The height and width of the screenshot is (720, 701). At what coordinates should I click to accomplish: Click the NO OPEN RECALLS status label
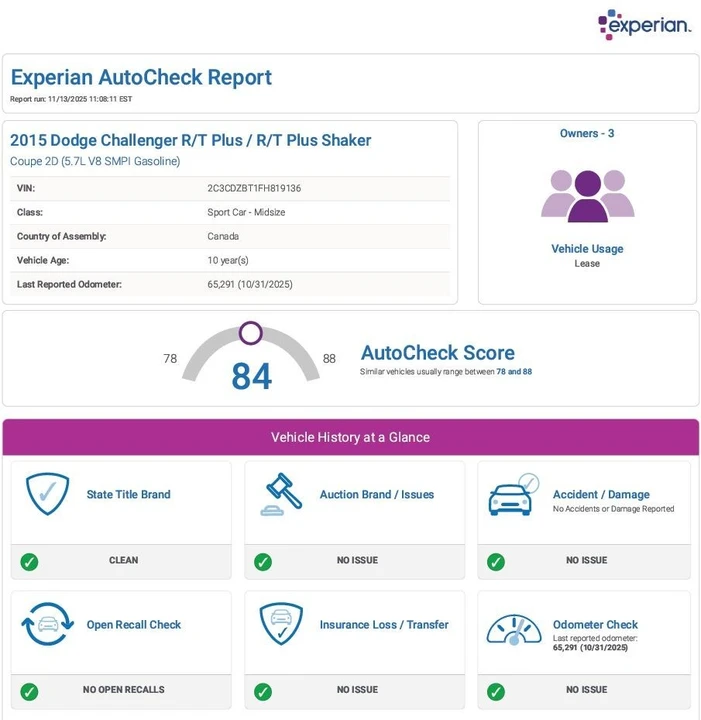click(123, 690)
